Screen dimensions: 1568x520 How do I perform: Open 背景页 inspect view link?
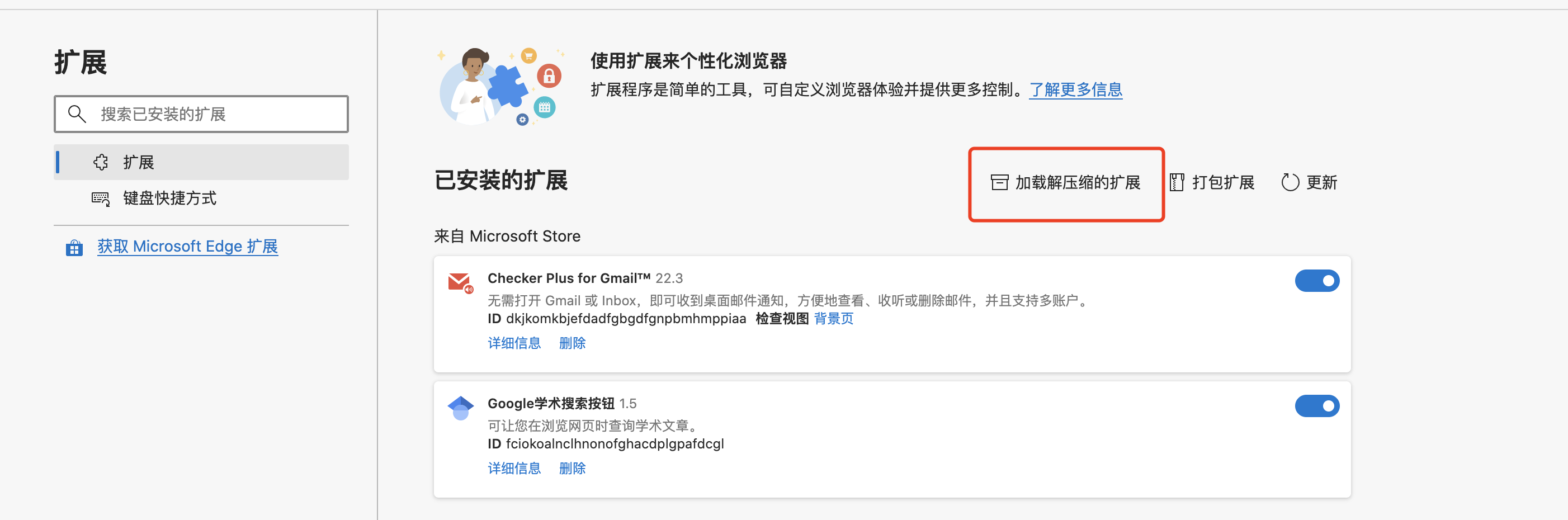833,319
